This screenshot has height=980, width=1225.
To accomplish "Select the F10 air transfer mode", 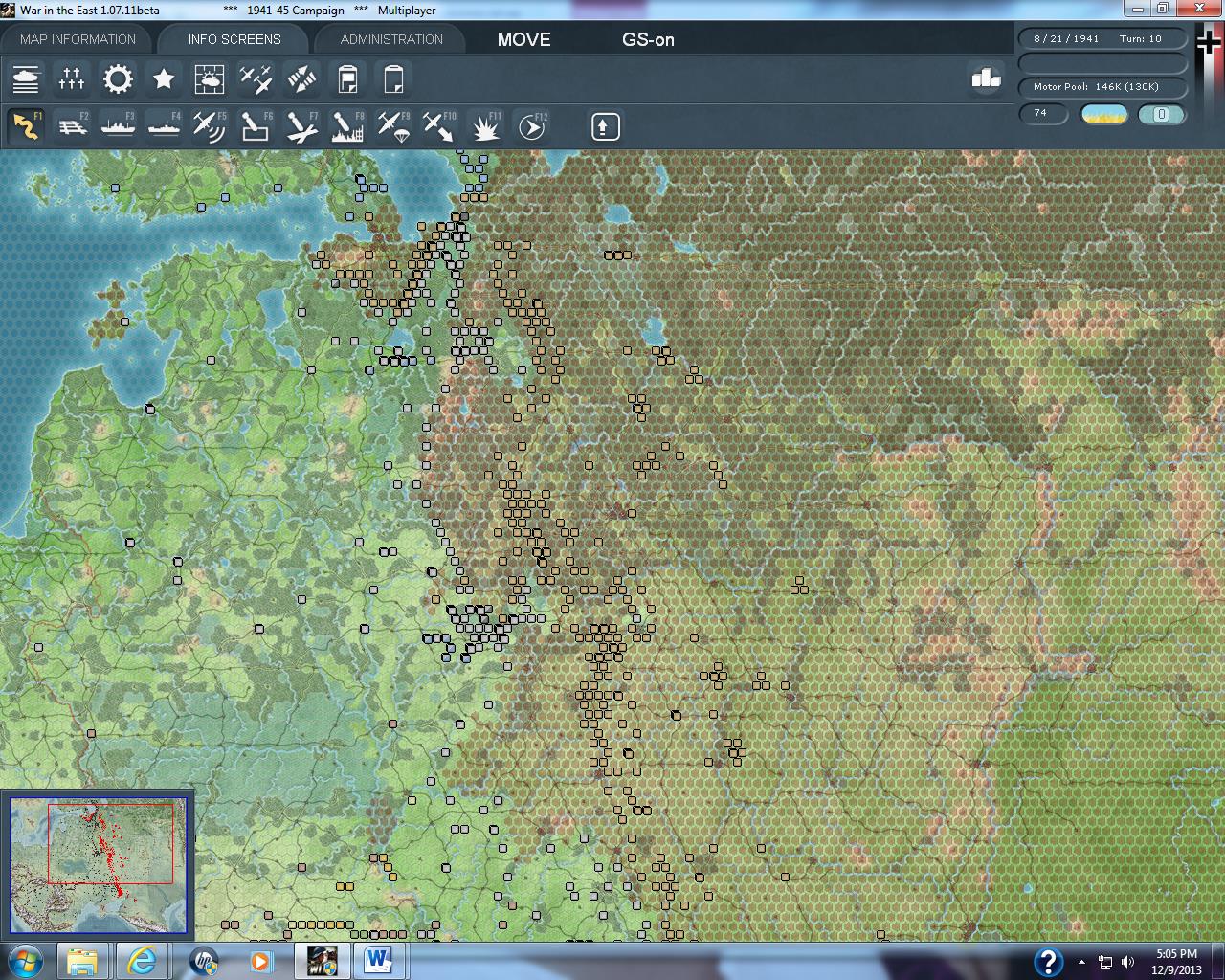I will (x=439, y=126).
